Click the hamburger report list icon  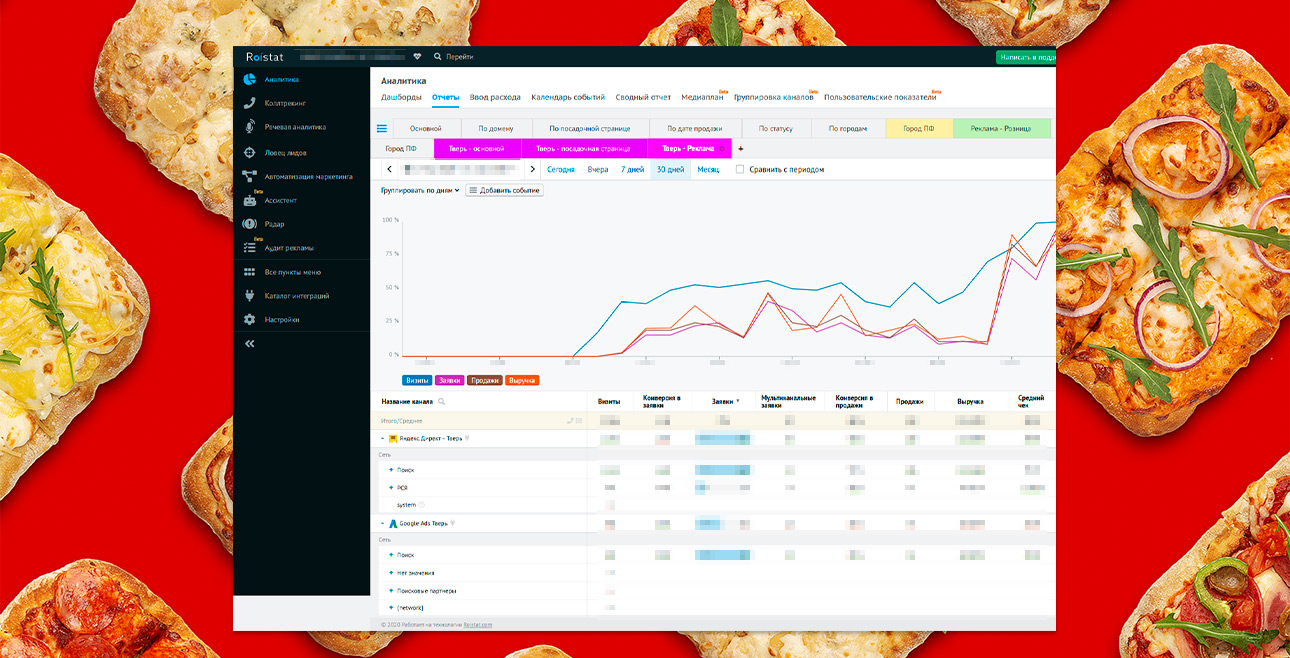pyautogui.click(x=381, y=128)
